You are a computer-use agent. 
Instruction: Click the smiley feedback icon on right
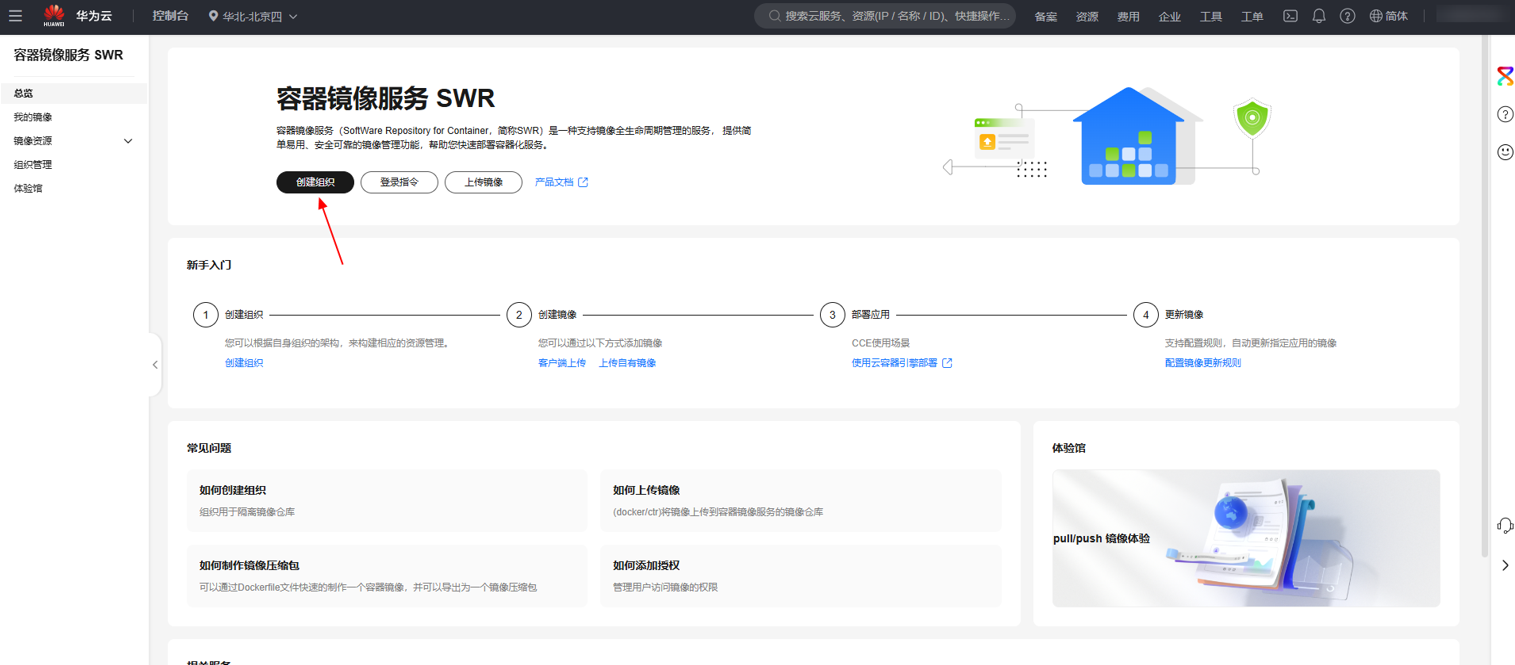[x=1505, y=152]
